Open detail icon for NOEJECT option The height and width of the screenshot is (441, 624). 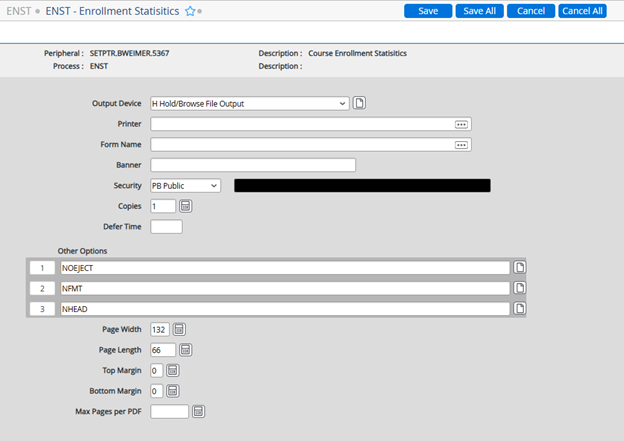click(x=519, y=268)
